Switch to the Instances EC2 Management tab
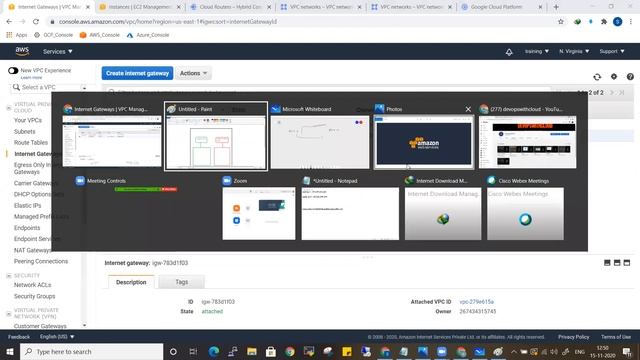Viewport: 640px width, 360px height. (139, 7)
